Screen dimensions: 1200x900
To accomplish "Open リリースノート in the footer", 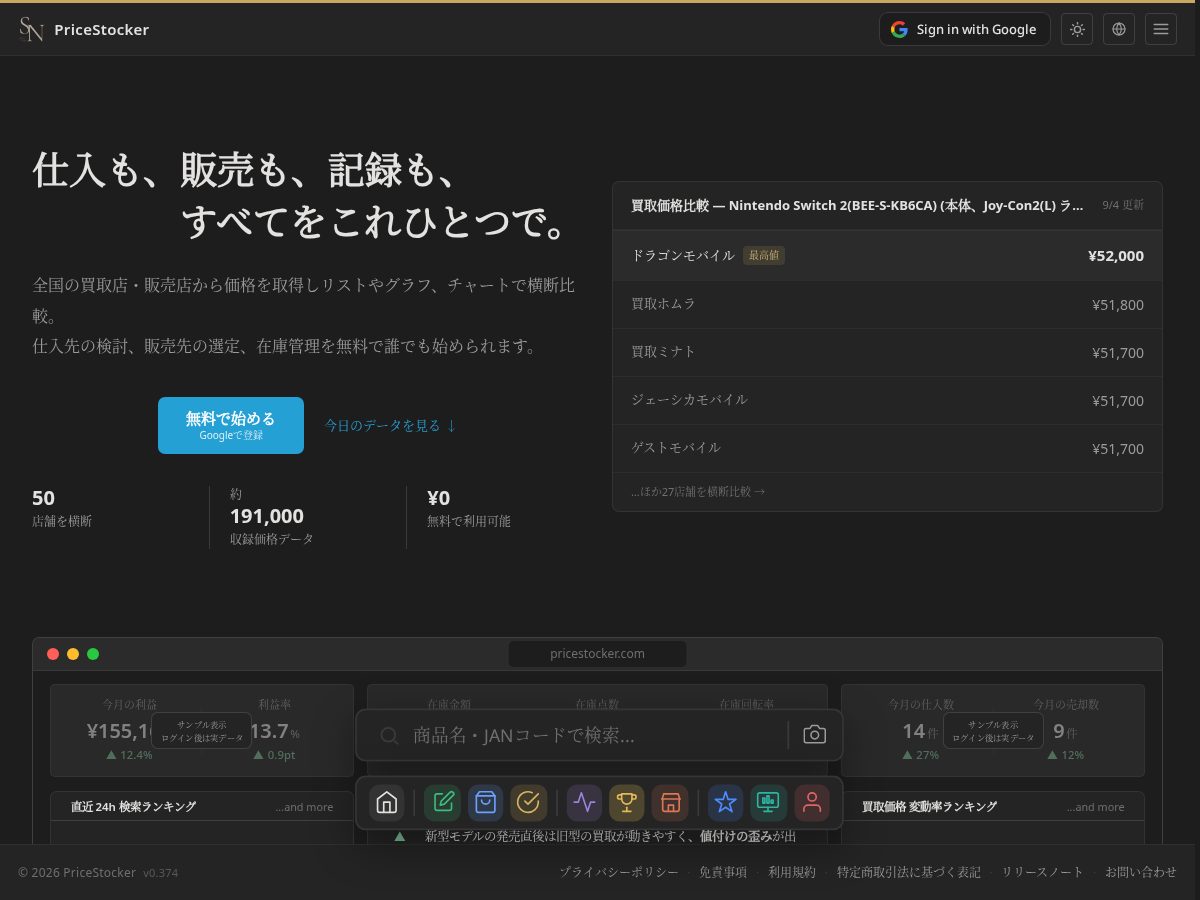I will (x=1043, y=872).
